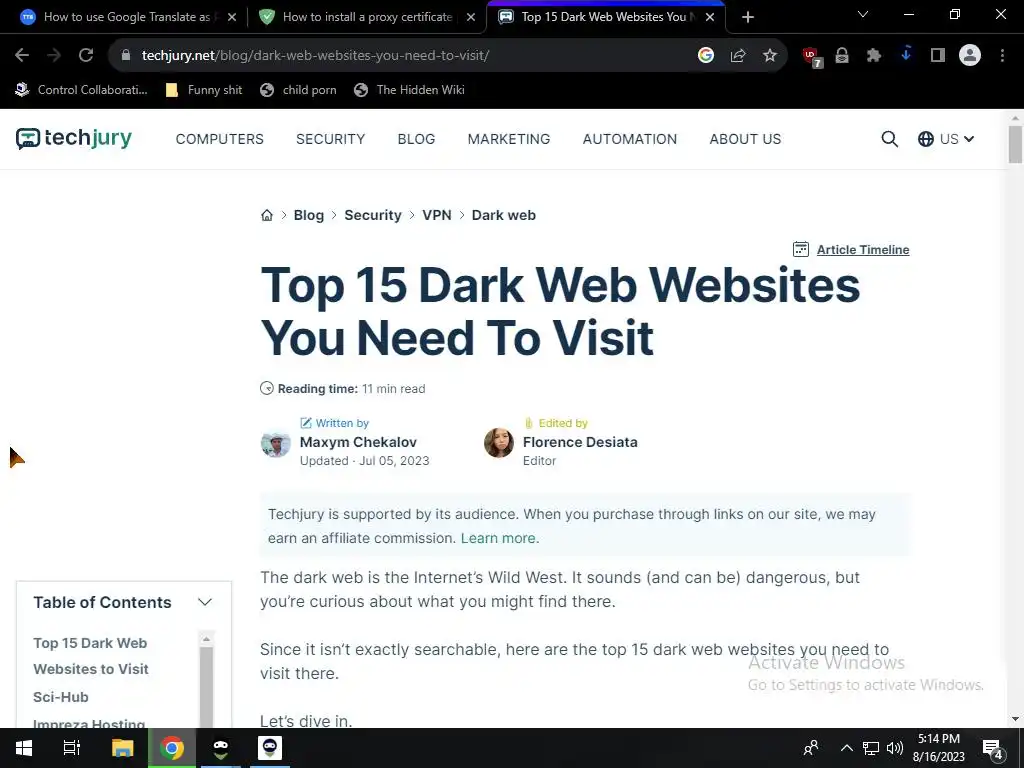Open the Extensions puzzle icon
This screenshot has width=1024, height=768.
click(874, 56)
